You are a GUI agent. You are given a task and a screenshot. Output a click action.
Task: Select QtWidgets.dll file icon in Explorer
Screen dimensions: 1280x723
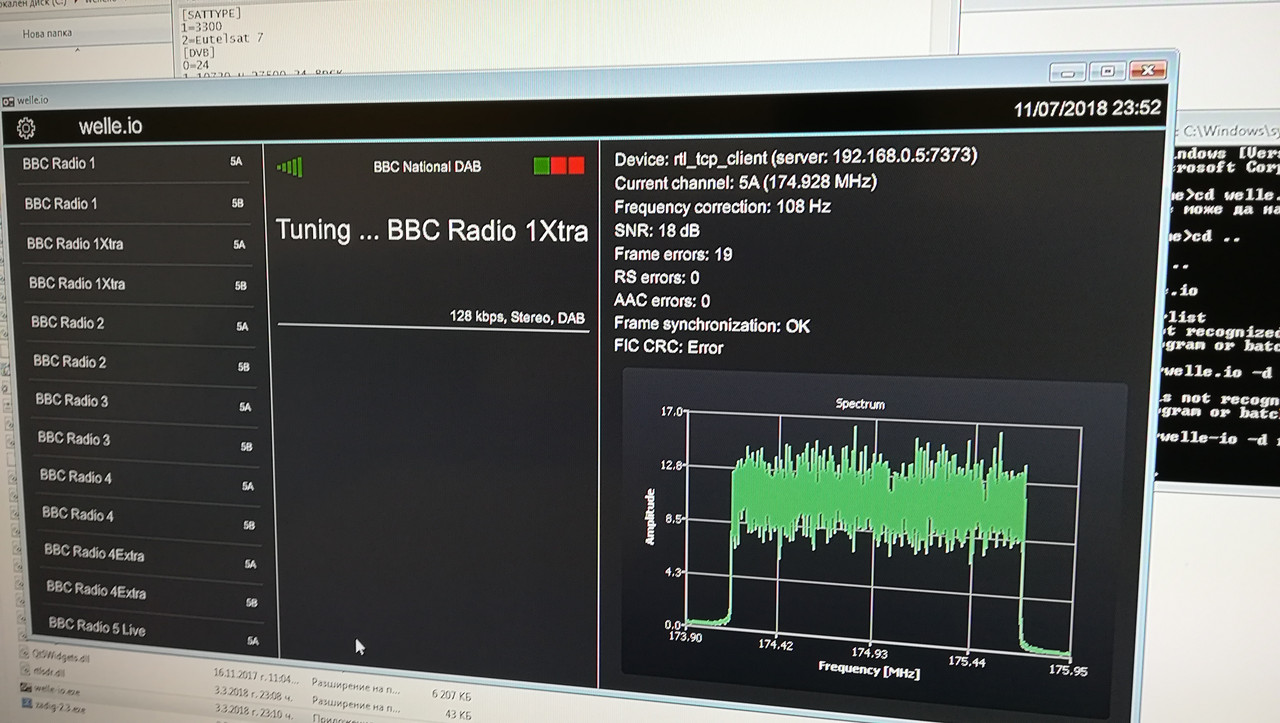(23, 654)
